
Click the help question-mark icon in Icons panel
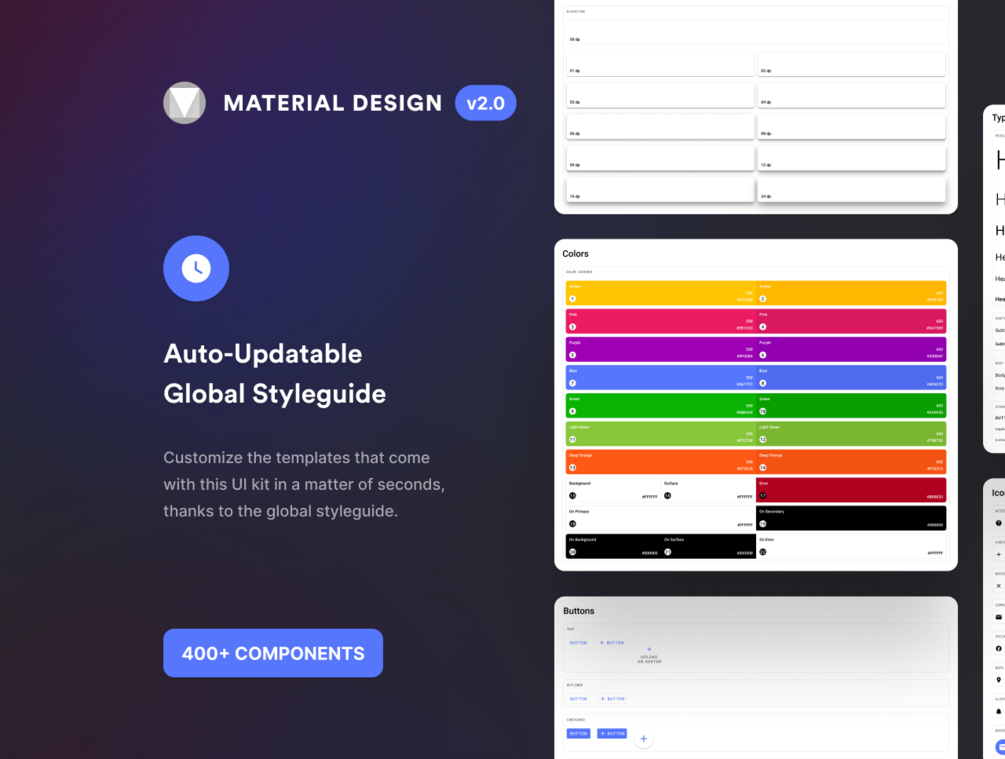[x=999, y=523]
